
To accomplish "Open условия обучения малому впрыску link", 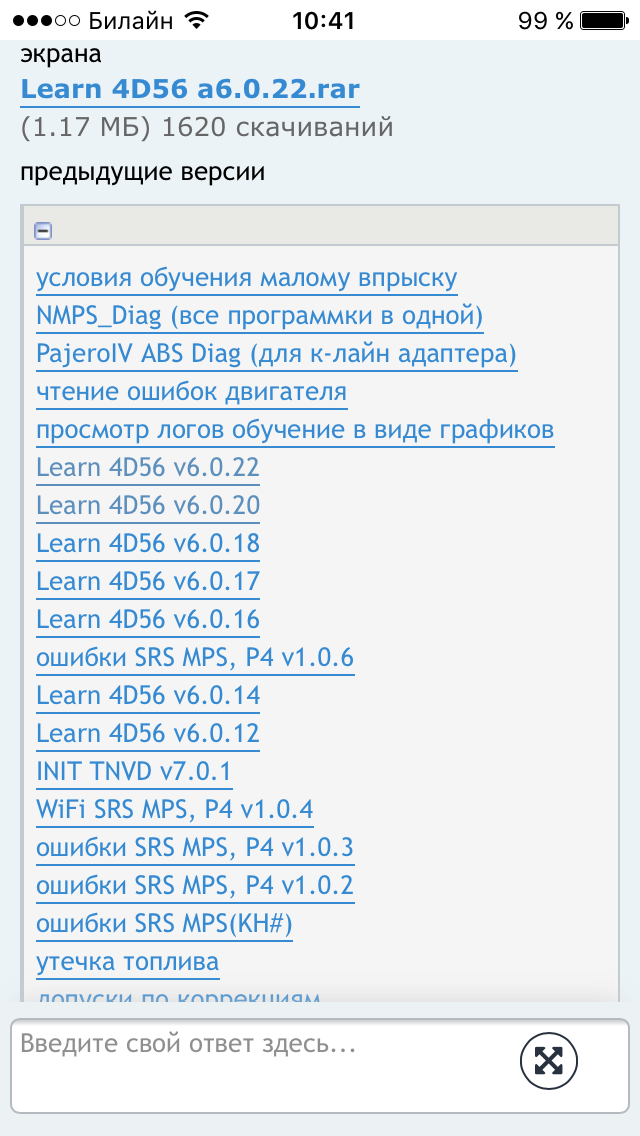I will [x=247, y=278].
